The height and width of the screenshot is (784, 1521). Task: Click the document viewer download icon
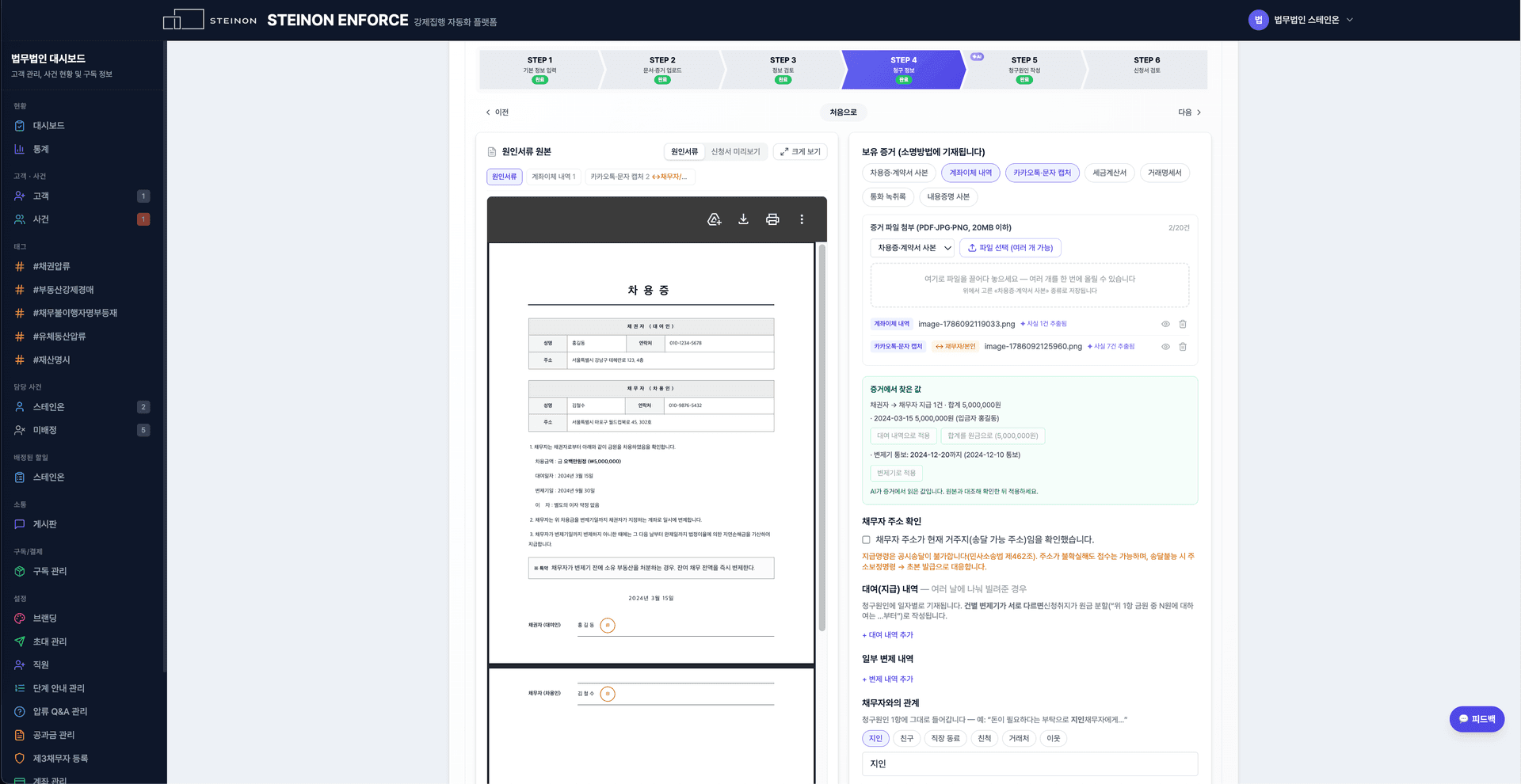[743, 219]
